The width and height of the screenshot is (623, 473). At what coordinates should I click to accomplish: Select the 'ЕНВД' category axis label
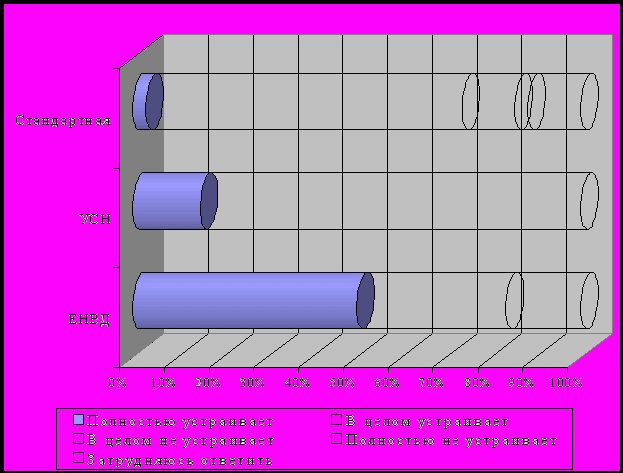pyautogui.click(x=89, y=319)
